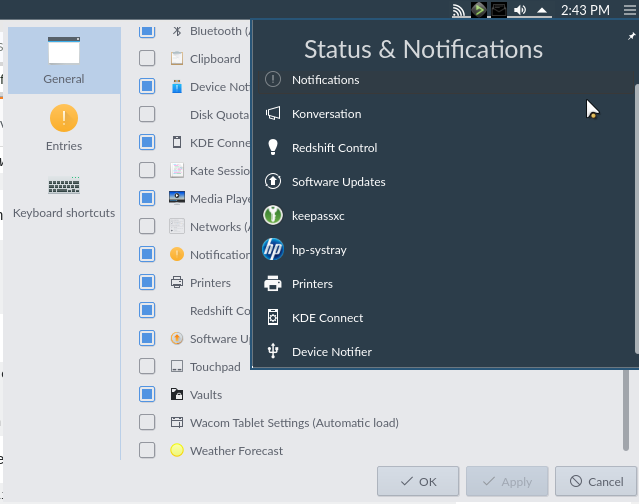
Task: Toggle the Bluetooth checkbox
Action: [147, 31]
